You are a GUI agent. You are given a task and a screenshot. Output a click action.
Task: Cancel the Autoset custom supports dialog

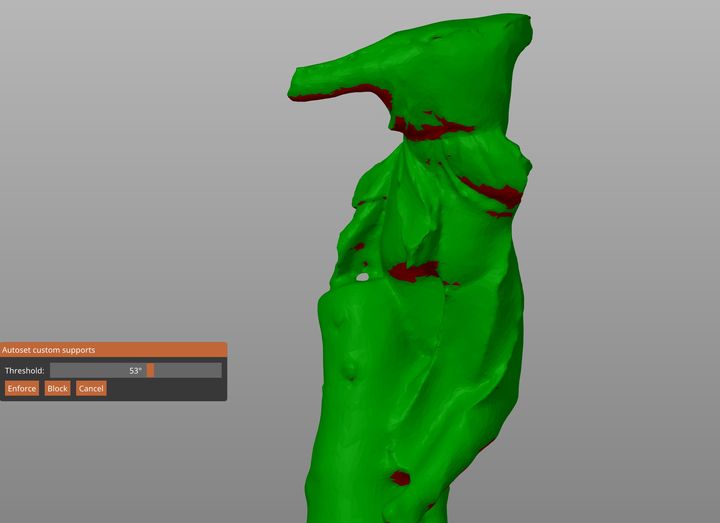91,388
